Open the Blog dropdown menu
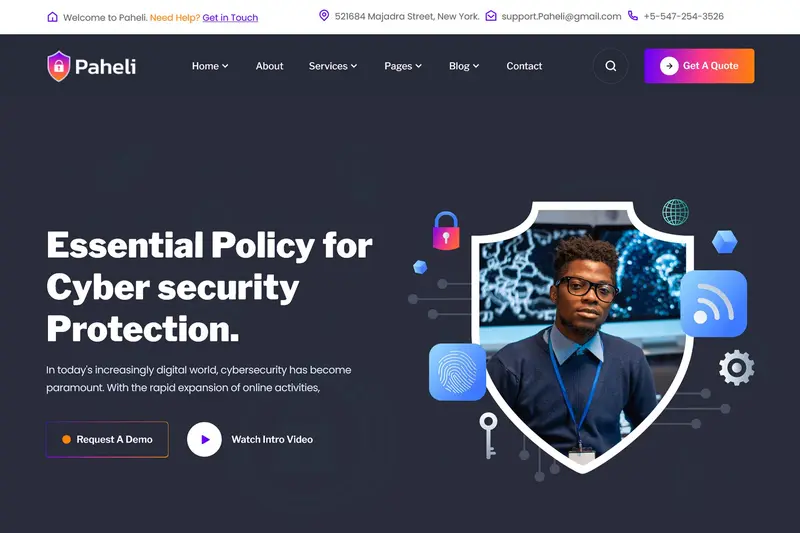The width and height of the screenshot is (800, 533). pos(464,66)
